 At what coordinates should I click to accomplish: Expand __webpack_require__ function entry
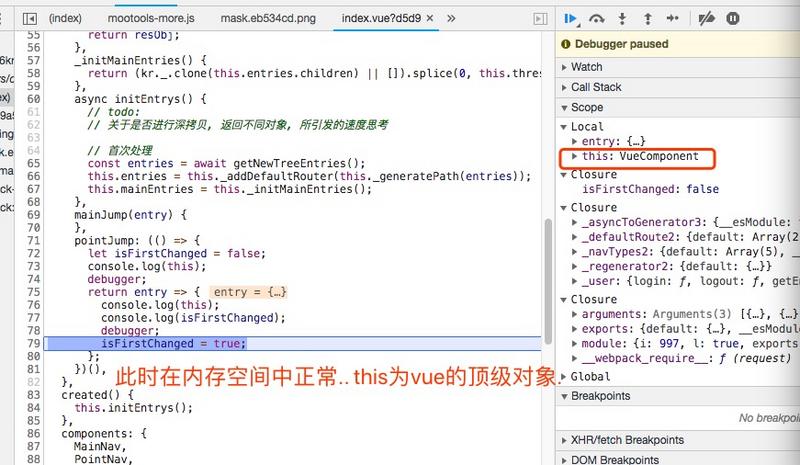point(574,359)
